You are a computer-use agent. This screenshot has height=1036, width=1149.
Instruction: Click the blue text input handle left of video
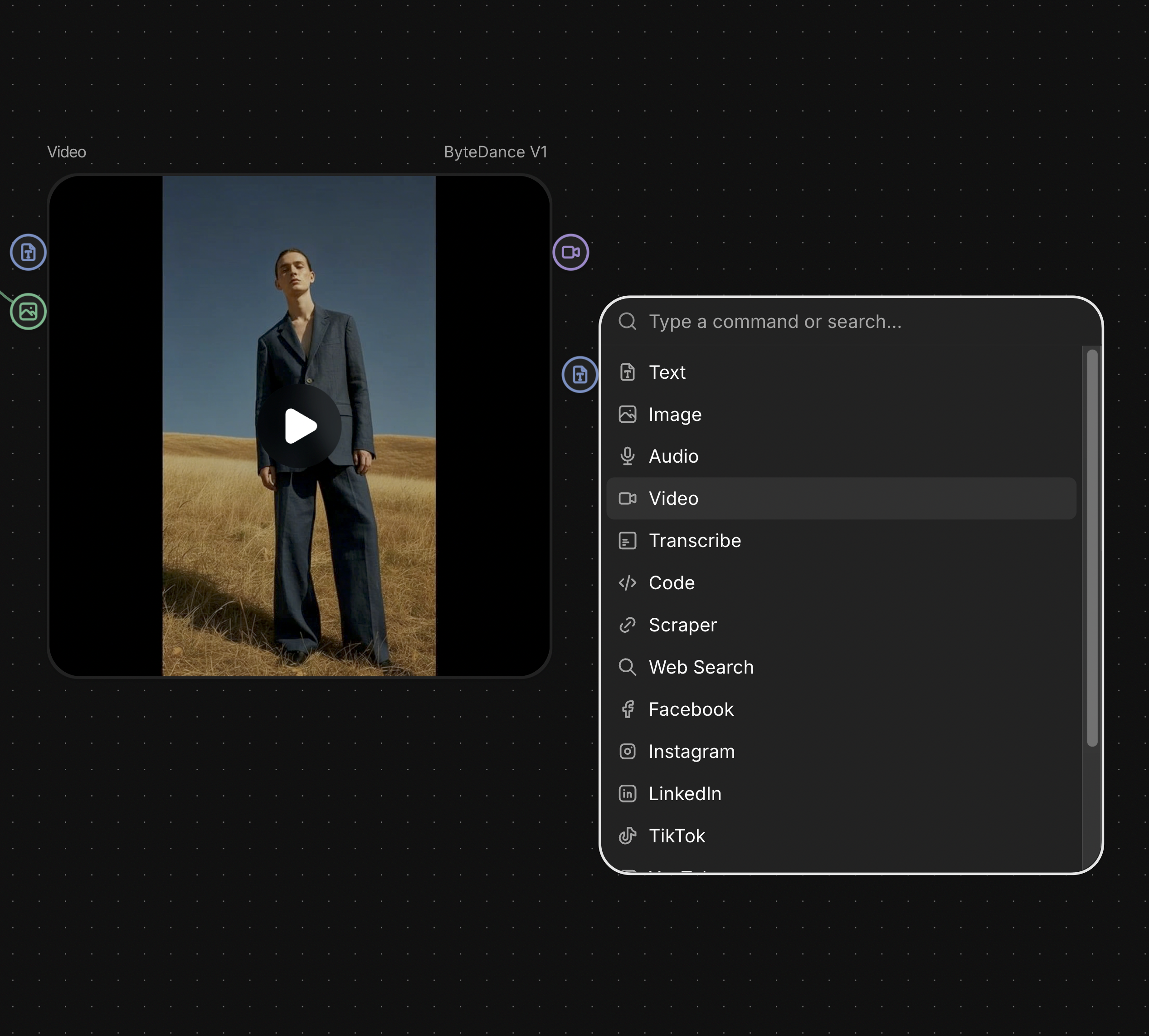28,252
